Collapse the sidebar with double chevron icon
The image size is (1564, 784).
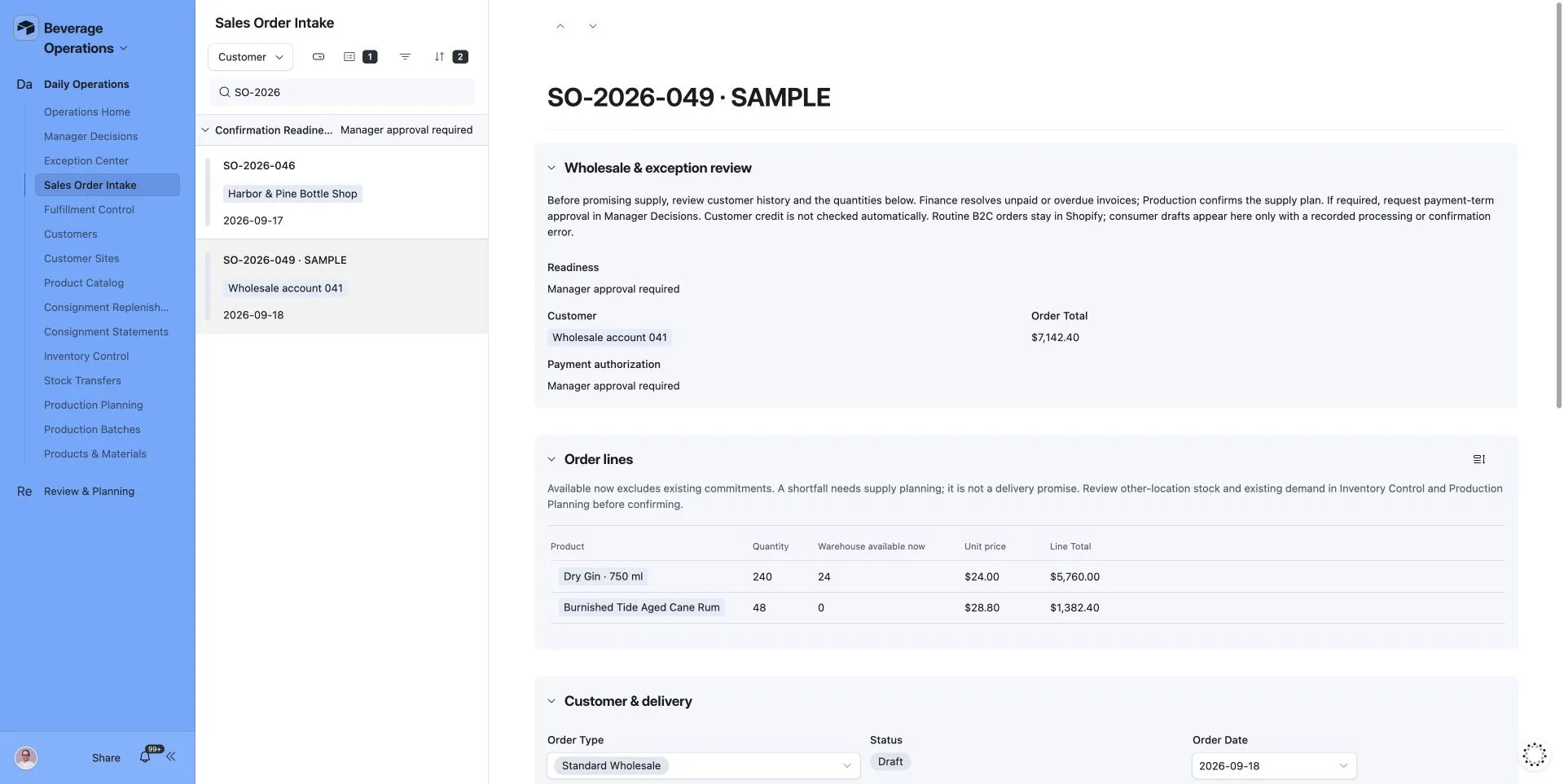tap(171, 756)
